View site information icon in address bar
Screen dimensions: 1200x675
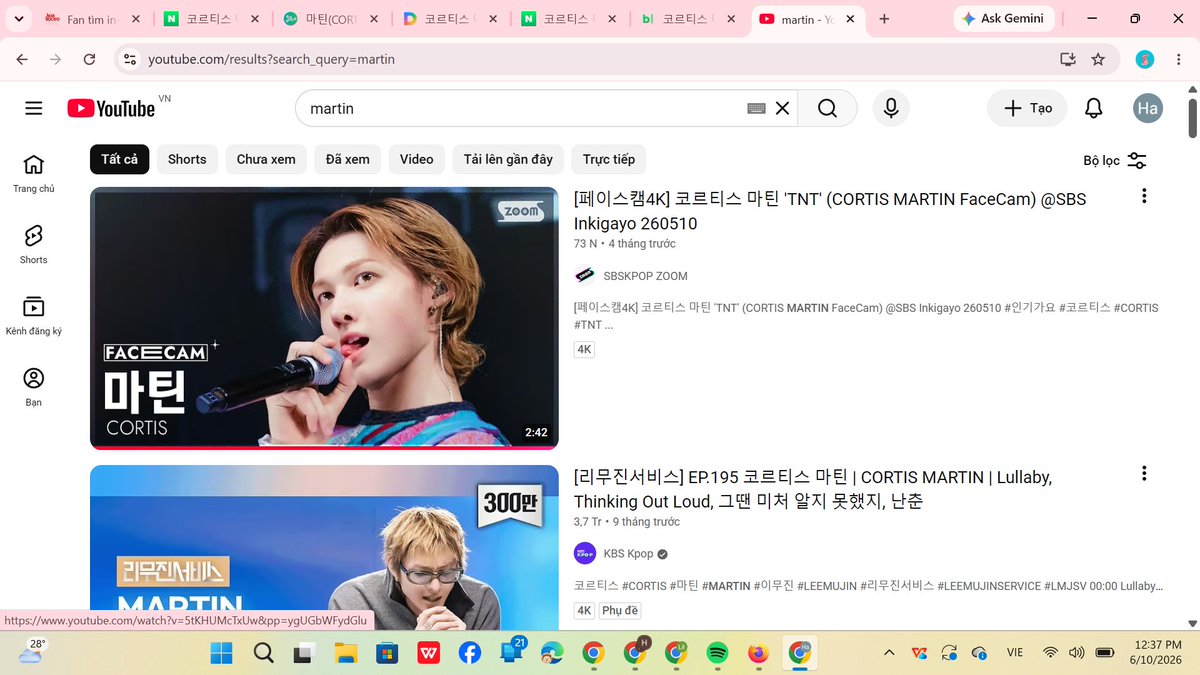pyautogui.click(x=129, y=59)
